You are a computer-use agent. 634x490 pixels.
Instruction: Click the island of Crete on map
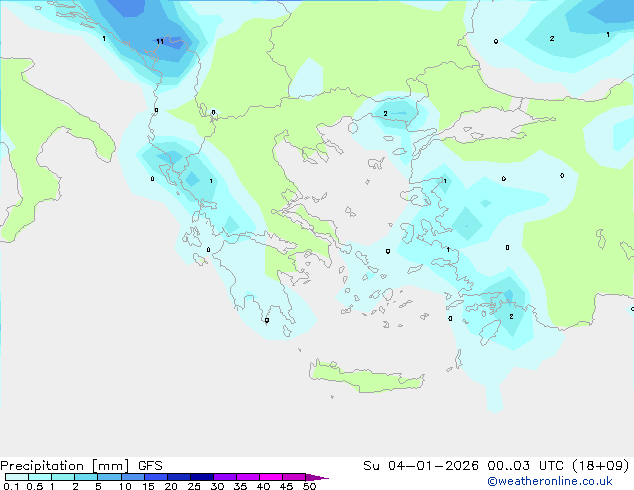(x=367, y=377)
